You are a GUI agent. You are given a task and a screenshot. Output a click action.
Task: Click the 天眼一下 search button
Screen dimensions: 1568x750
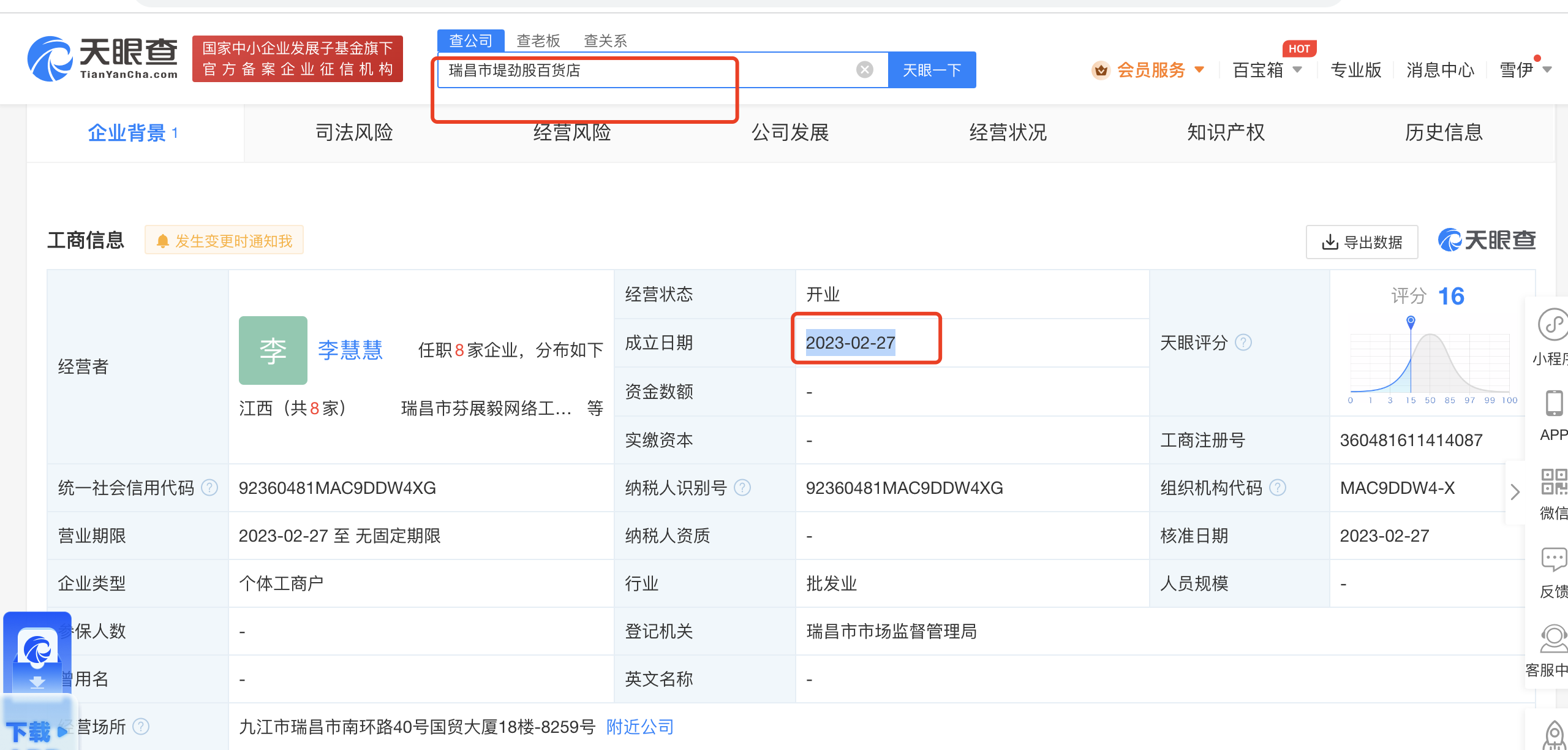pyautogui.click(x=931, y=70)
